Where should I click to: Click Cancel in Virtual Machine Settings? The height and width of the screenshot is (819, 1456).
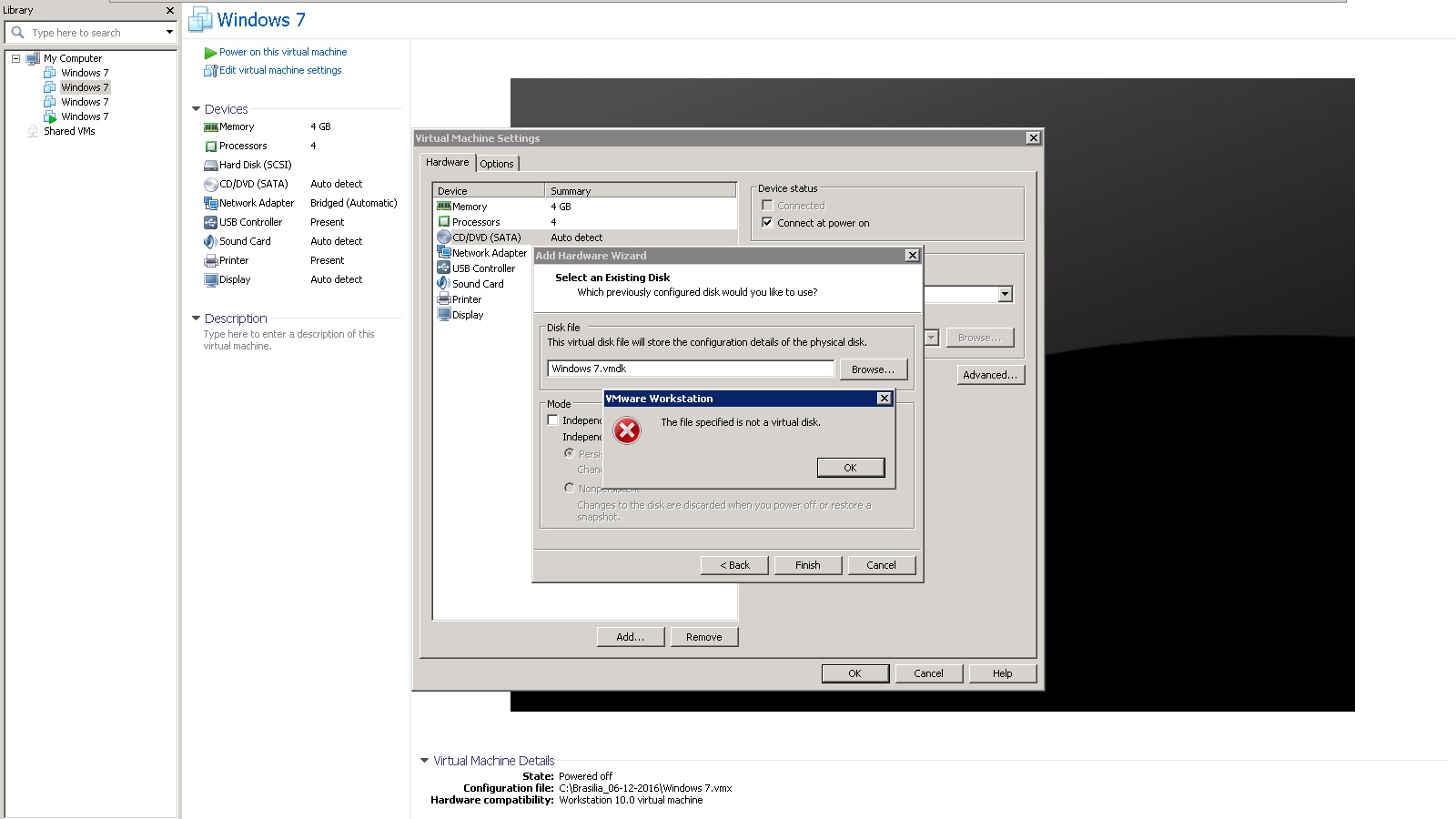pos(928,673)
